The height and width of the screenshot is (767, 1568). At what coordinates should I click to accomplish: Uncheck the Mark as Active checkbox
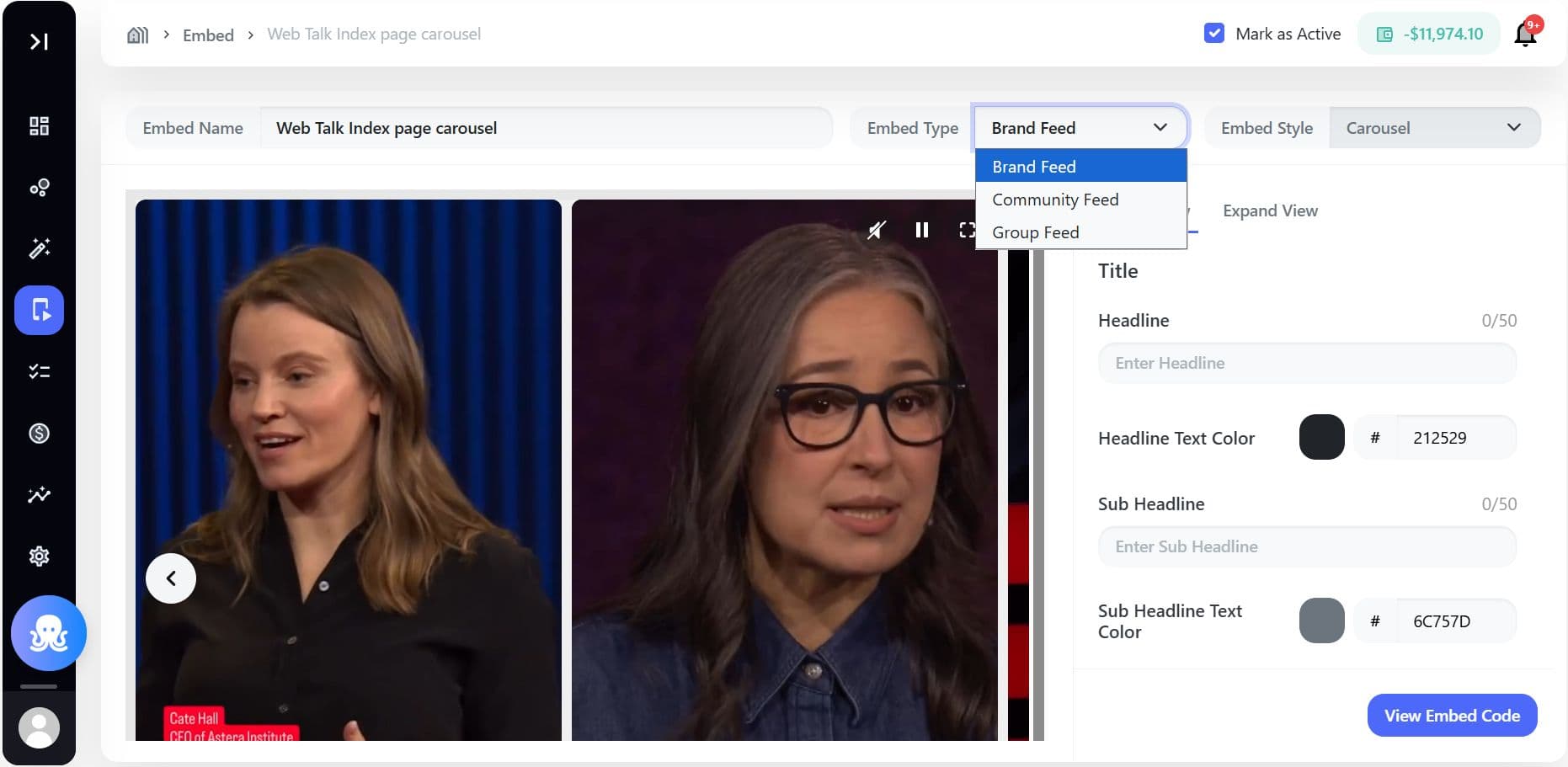coord(1213,34)
